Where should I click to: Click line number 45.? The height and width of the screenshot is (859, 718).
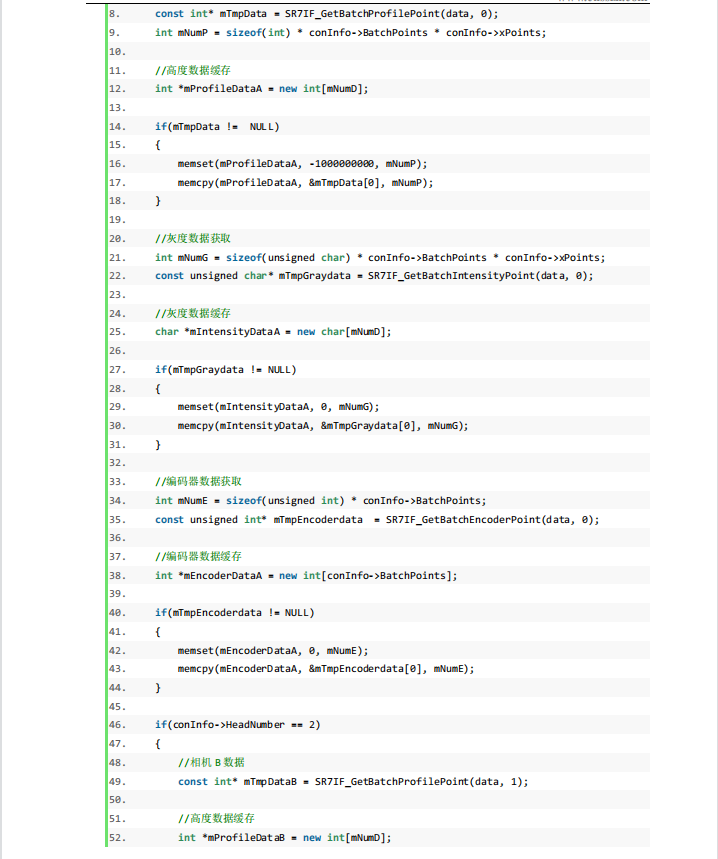[x=117, y=707]
